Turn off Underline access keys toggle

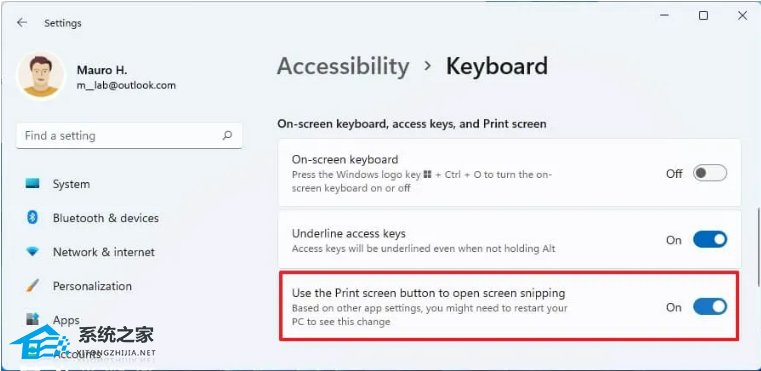[710, 240]
